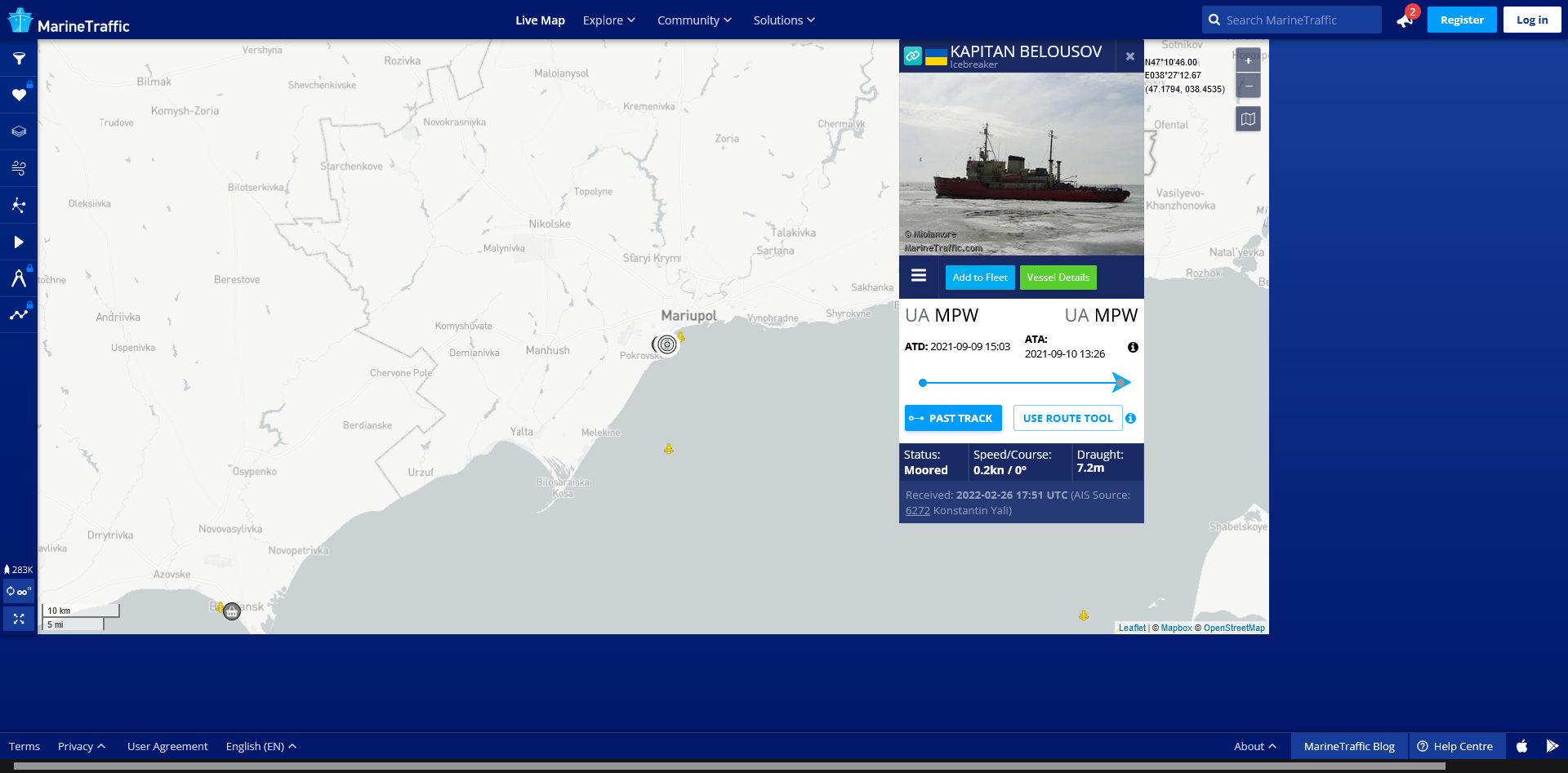1568x773 pixels.
Task: Expand the Community dropdown menu
Action: tap(694, 20)
